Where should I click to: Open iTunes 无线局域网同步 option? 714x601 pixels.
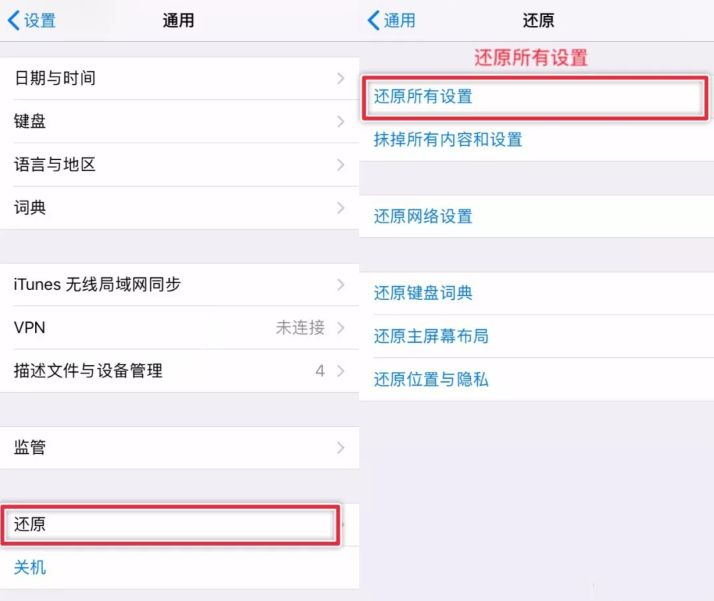[x=179, y=285]
